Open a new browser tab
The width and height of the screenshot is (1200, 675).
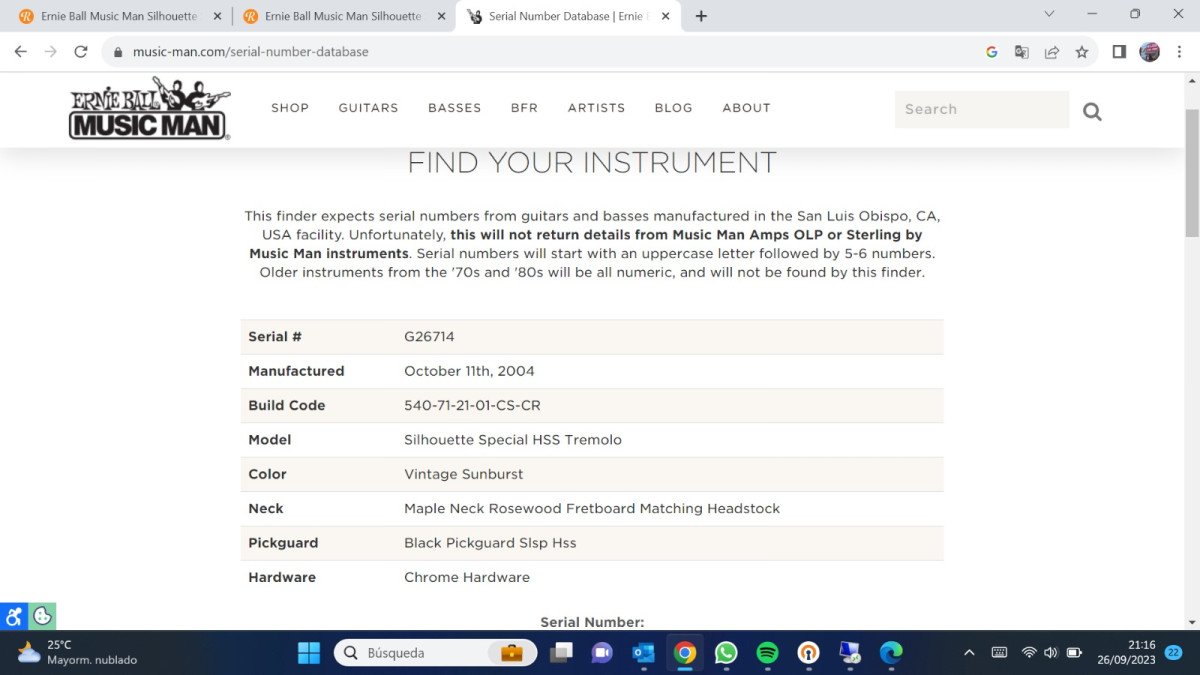tap(701, 16)
